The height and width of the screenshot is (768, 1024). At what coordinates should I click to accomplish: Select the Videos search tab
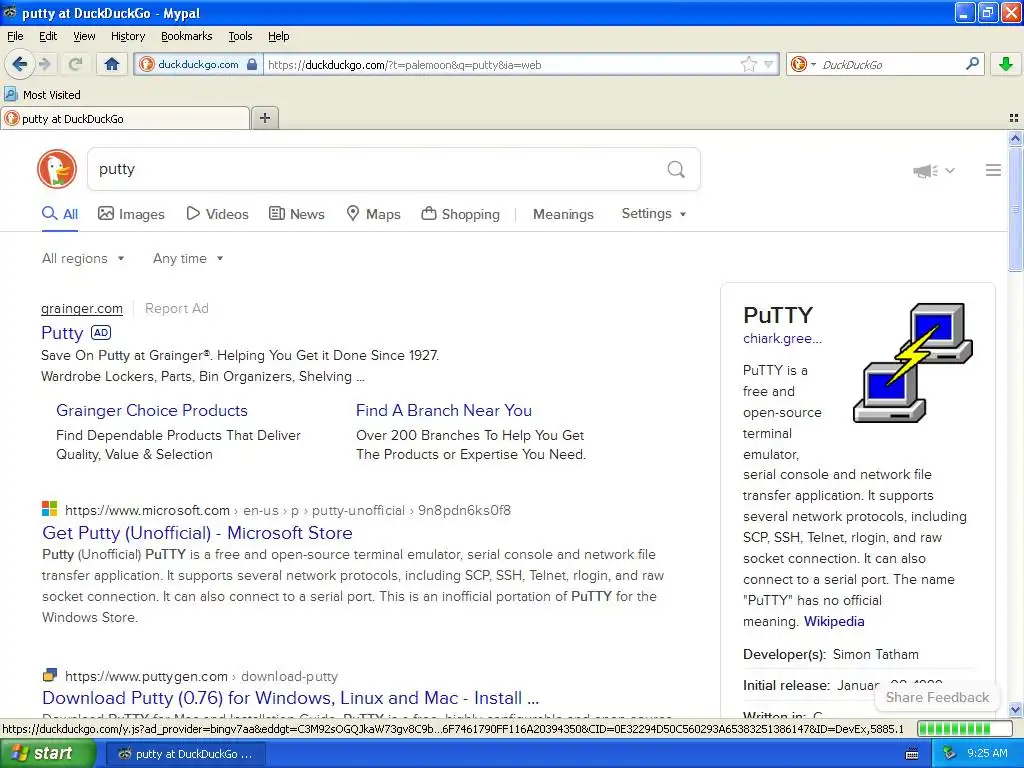point(217,214)
